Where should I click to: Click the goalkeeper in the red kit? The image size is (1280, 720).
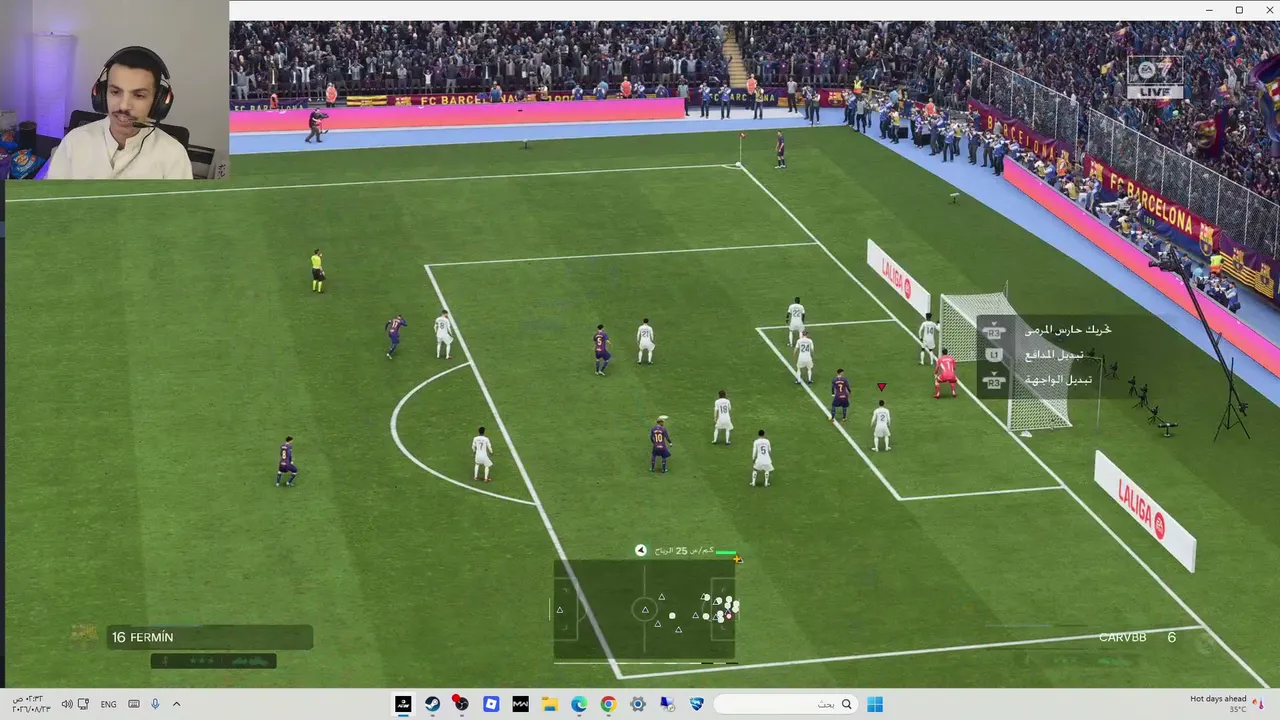945,374
